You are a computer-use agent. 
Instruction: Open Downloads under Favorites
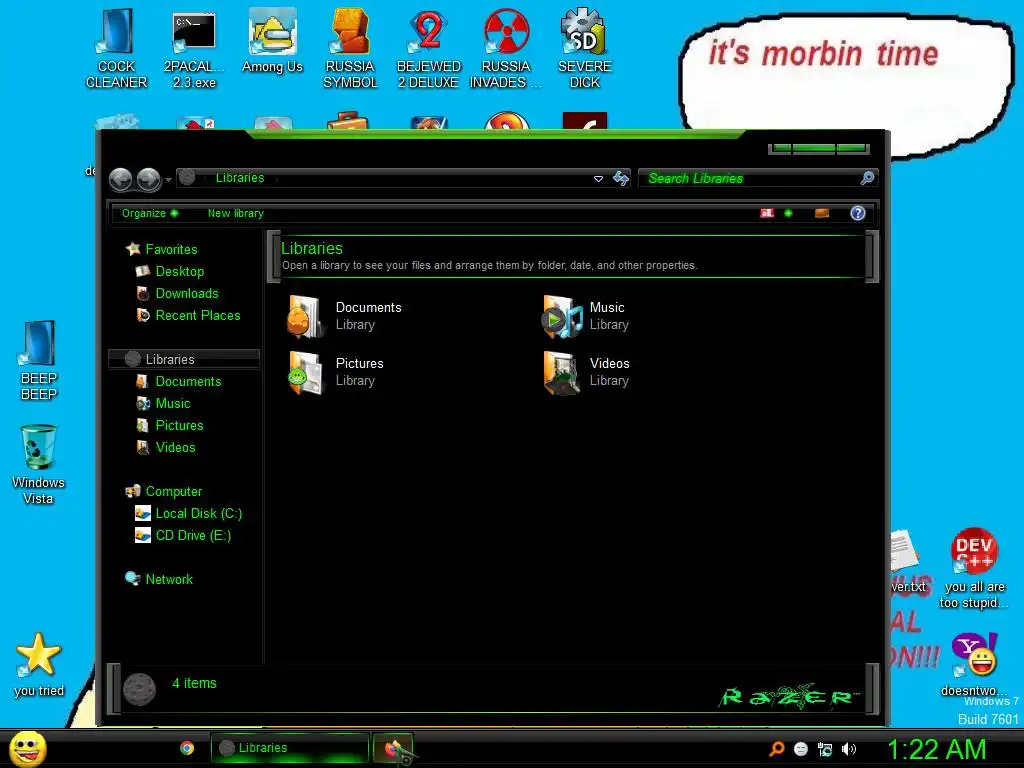[177, 293]
